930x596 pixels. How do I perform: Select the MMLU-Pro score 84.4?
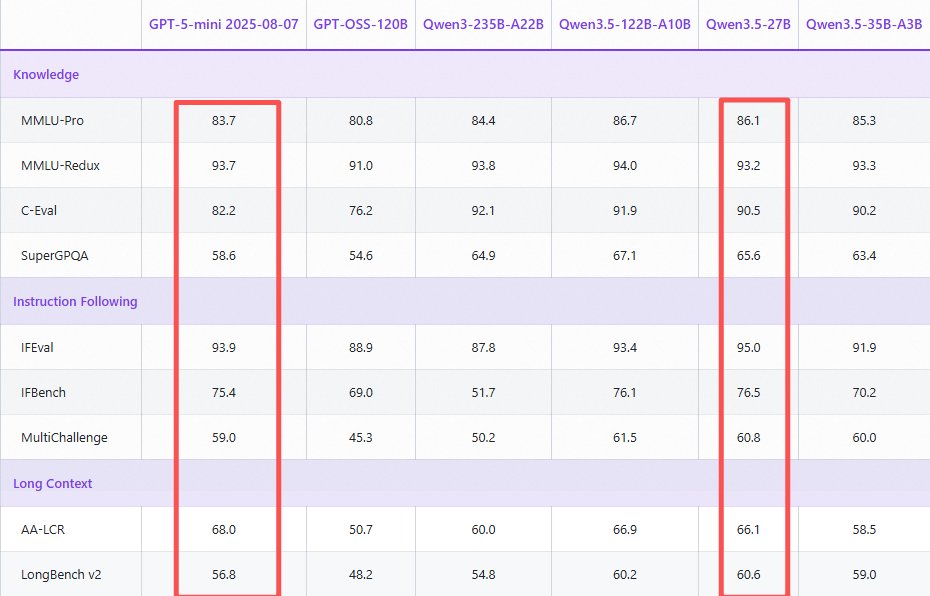point(483,120)
